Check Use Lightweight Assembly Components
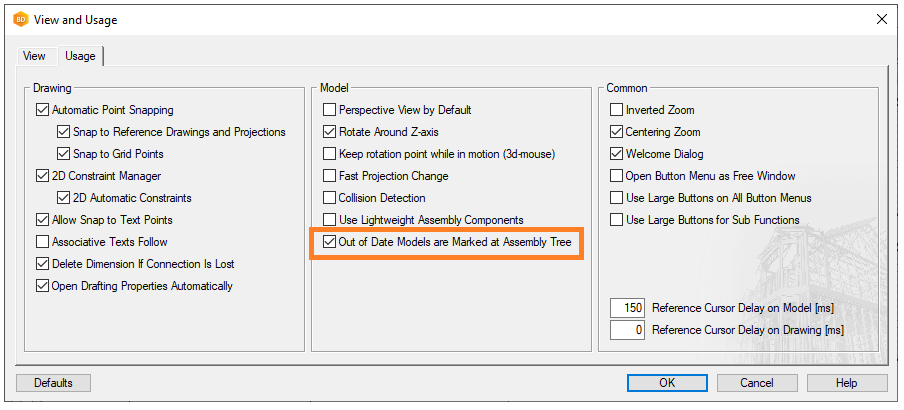This screenshot has height=410, width=904. tap(330, 220)
